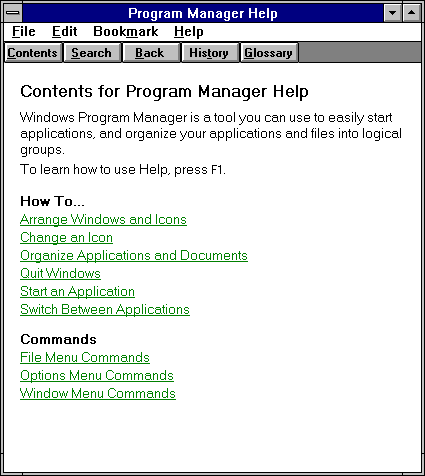Screen dimensions: 425x476
Task: Open the Glossary
Action: point(269,53)
